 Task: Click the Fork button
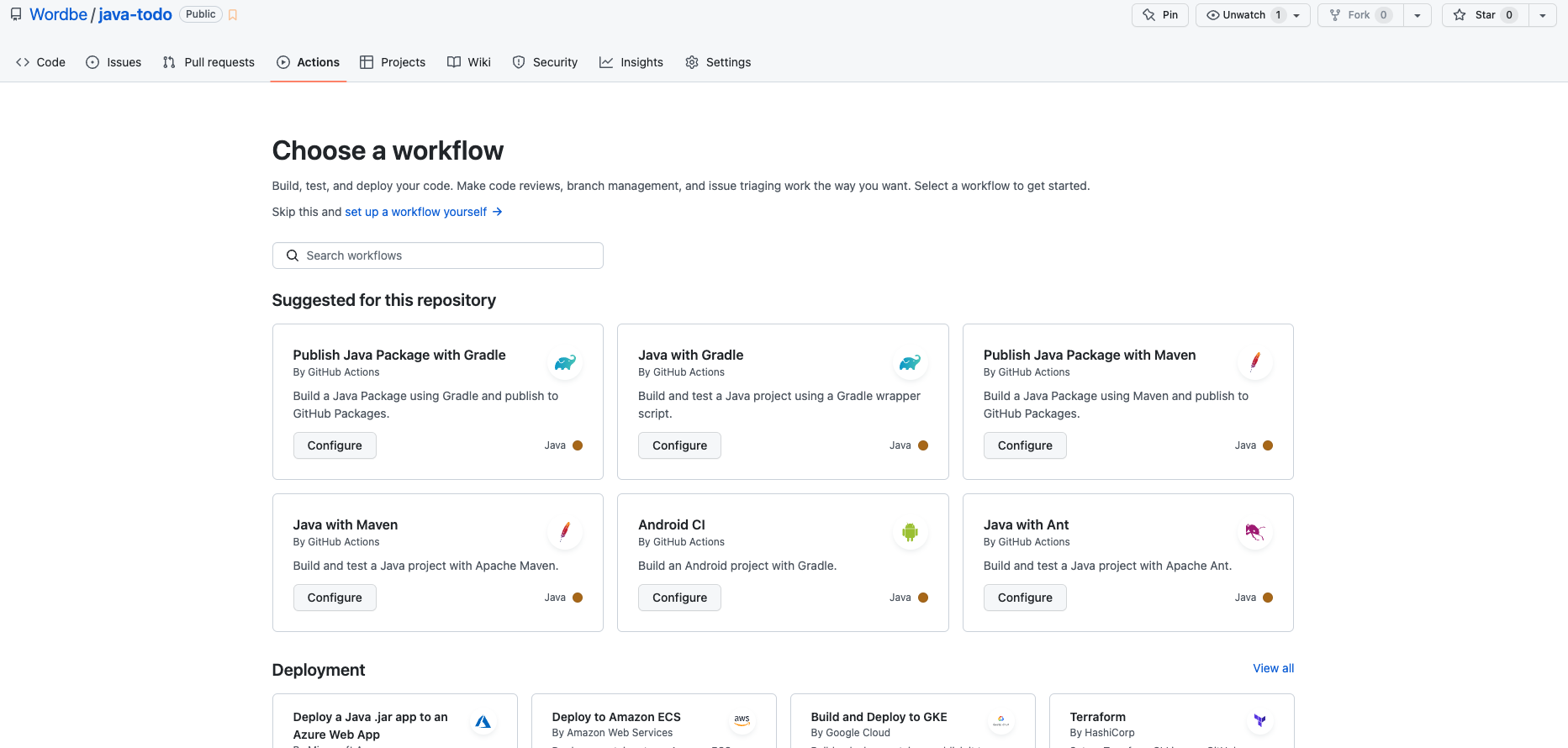pyautogui.click(x=1360, y=15)
